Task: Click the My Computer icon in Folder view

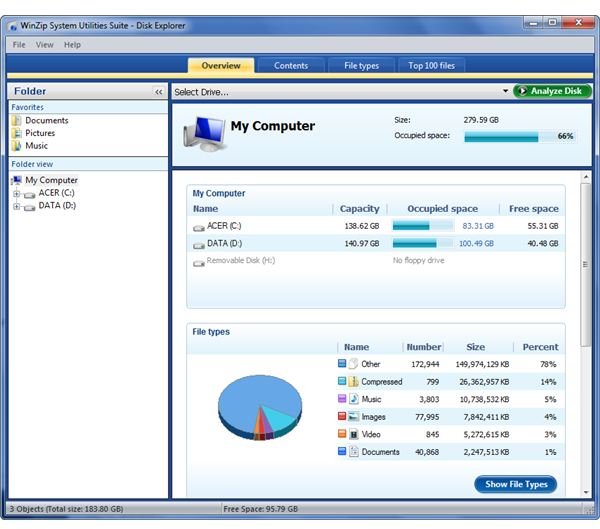Action: (16, 180)
